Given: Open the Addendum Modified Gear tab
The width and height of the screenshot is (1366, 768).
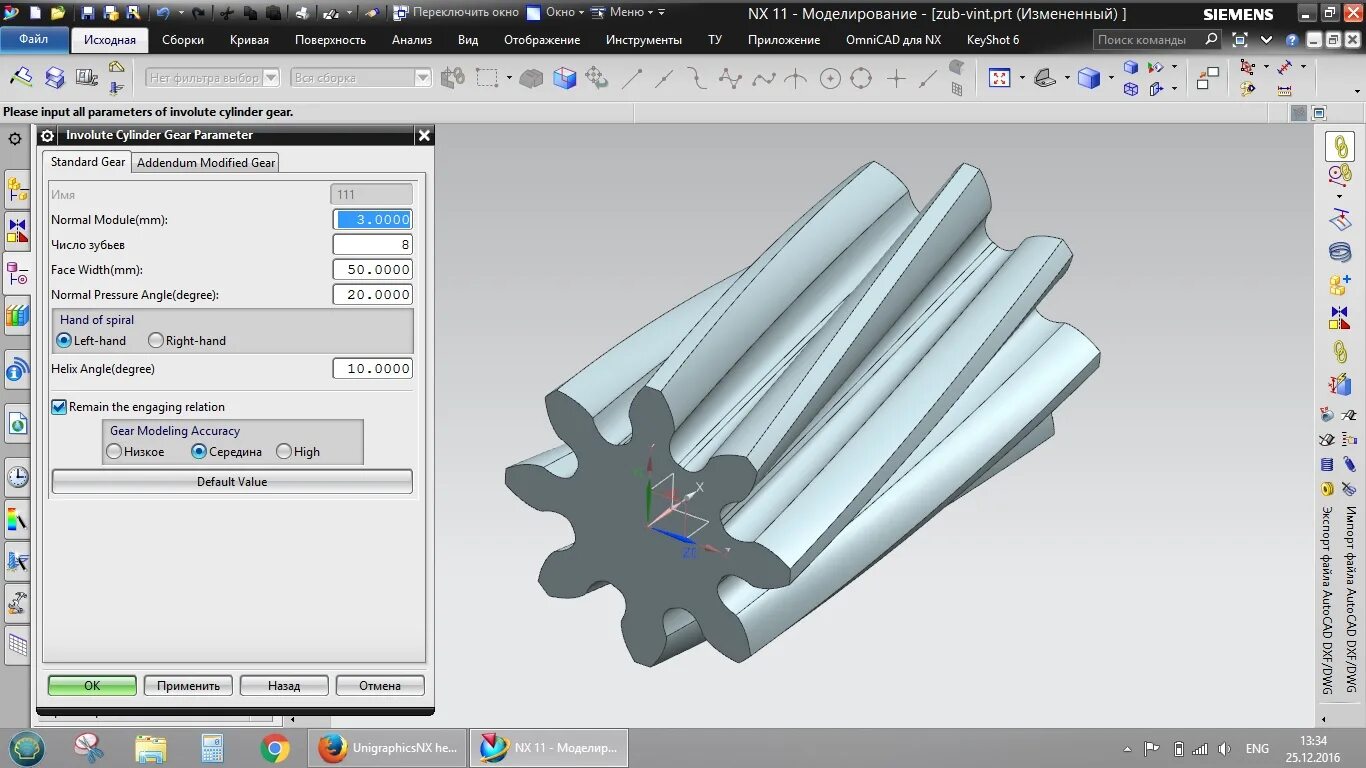Looking at the screenshot, I should [x=206, y=162].
